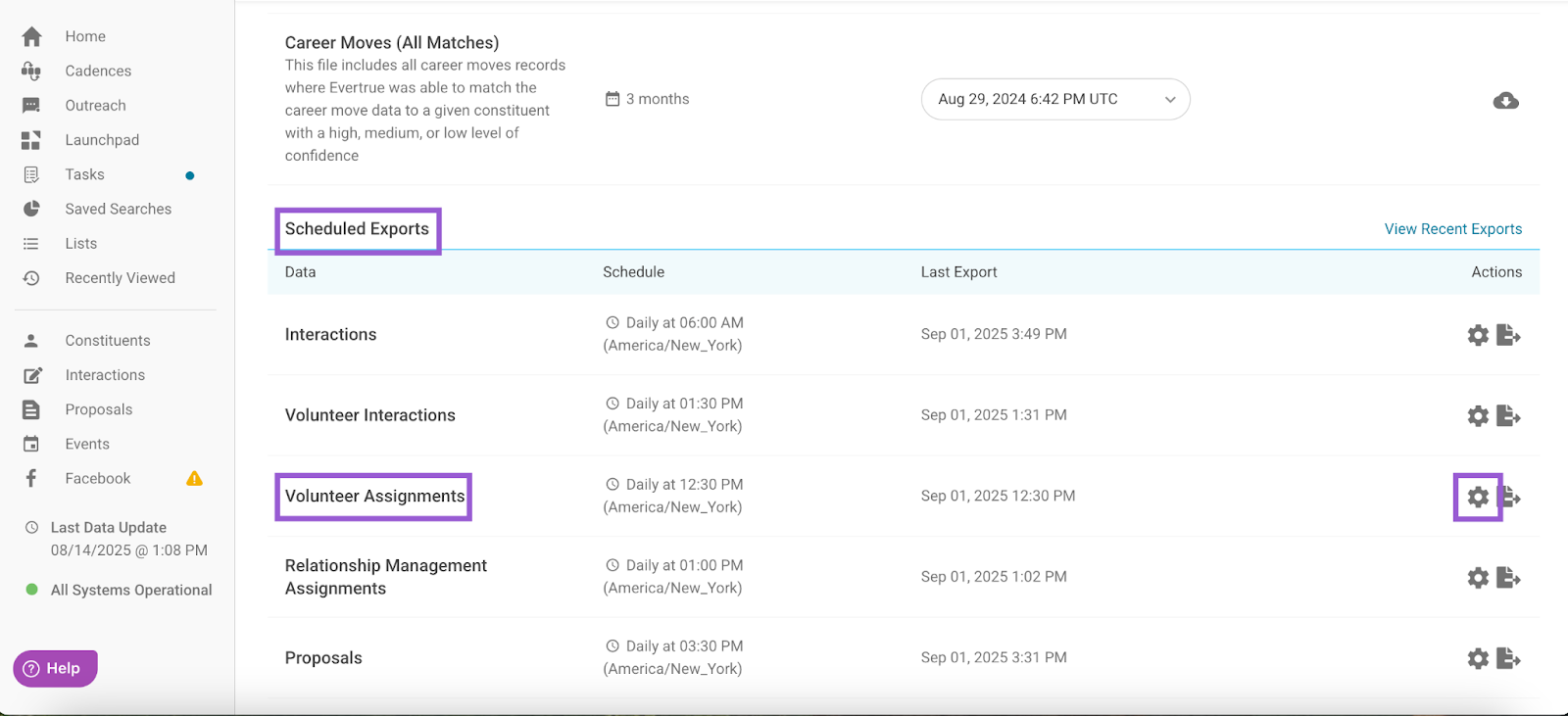The image size is (1568, 716).
Task: Click the Proposals document icon in sidebar
Action: 31,409
